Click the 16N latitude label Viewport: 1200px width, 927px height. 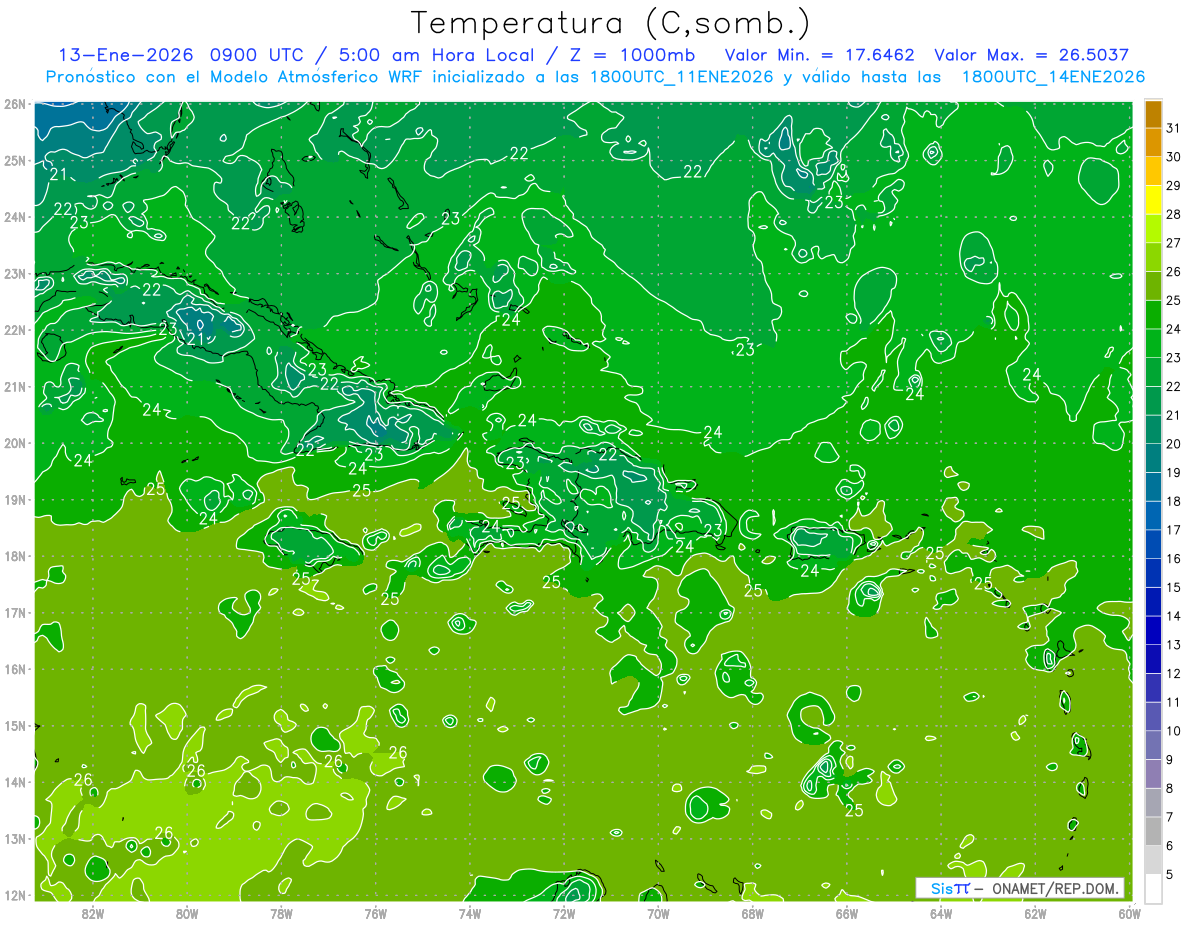pyautogui.click(x=14, y=669)
